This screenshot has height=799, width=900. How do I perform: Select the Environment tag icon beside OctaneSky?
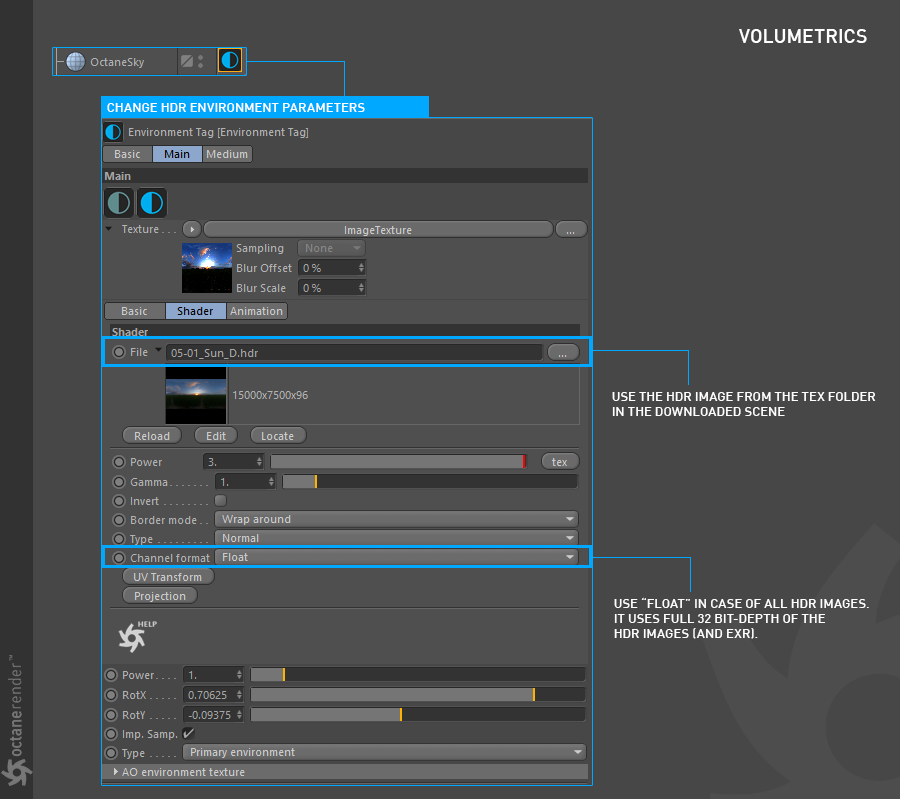coord(230,61)
